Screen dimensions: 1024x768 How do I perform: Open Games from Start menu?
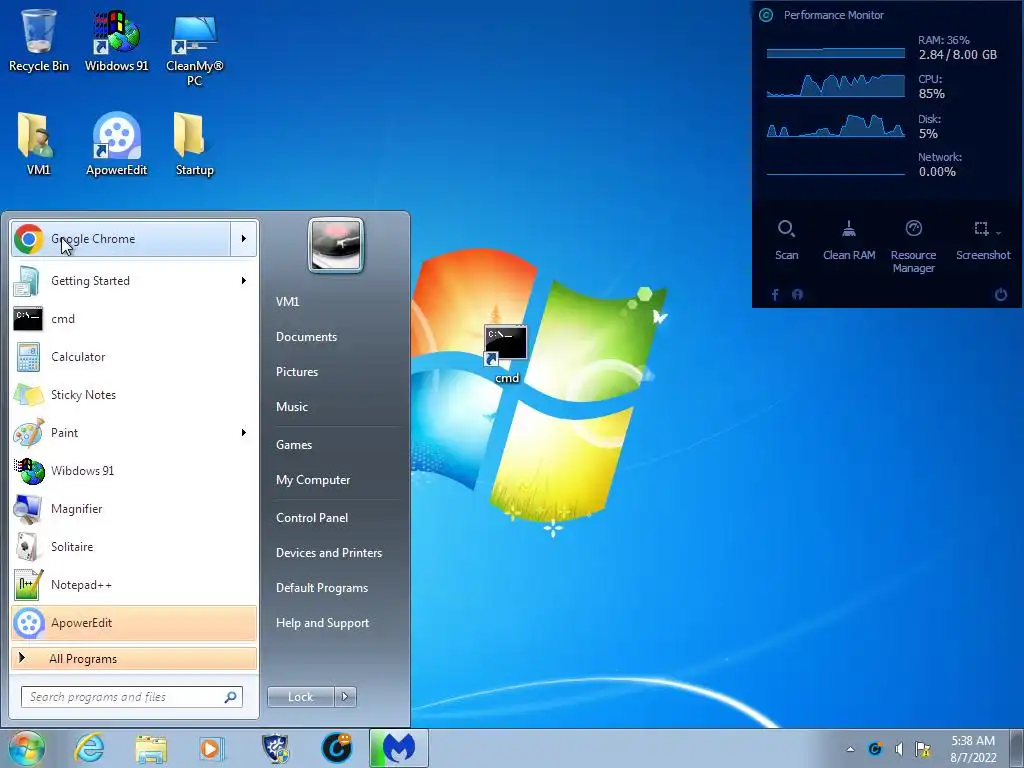294,445
